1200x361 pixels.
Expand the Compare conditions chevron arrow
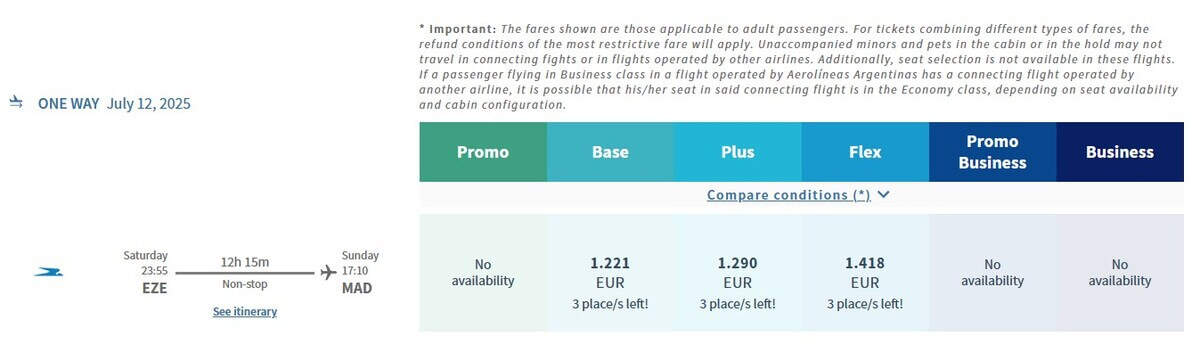(882, 195)
